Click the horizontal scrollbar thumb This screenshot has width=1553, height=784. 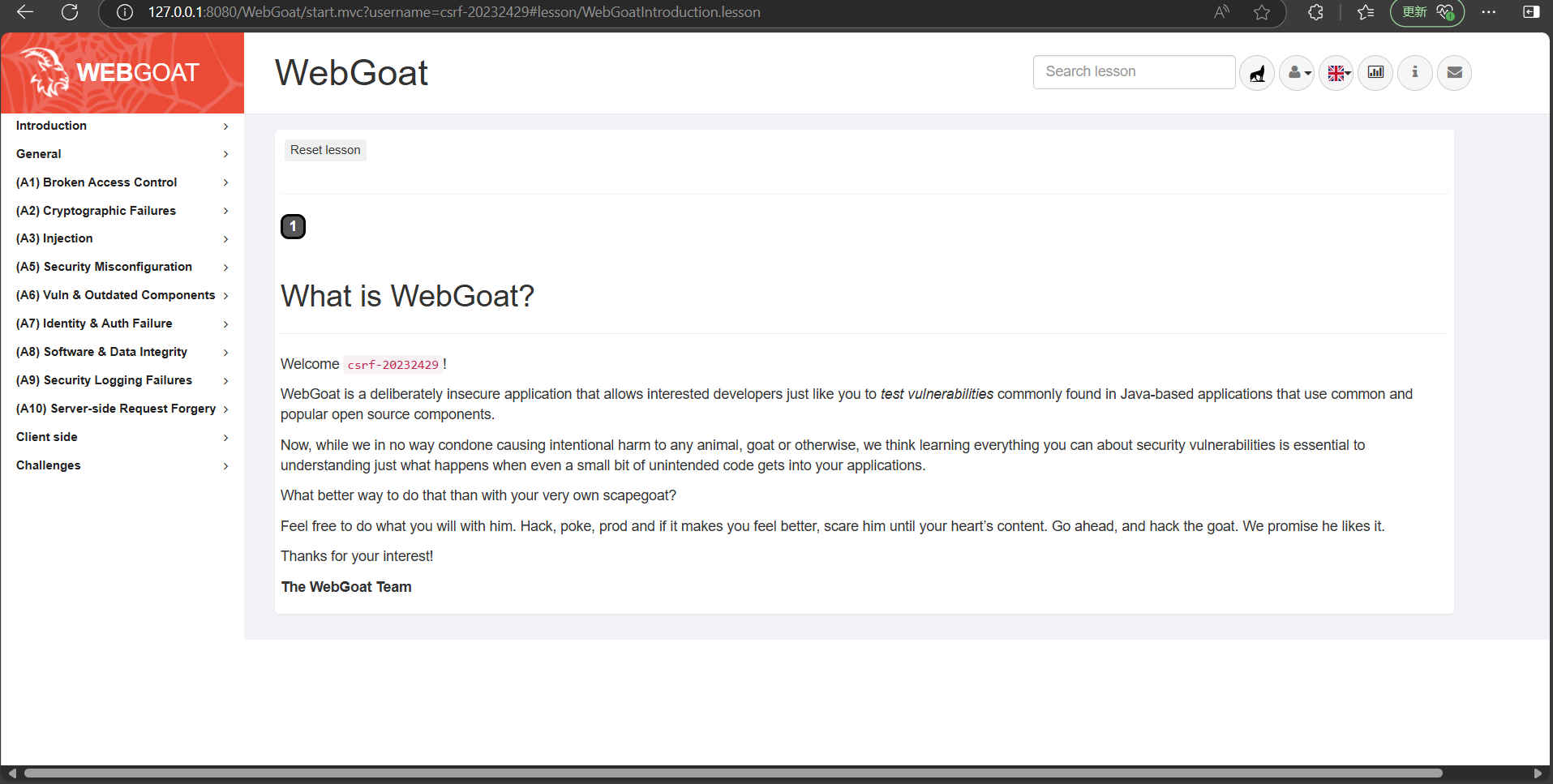(x=733, y=773)
